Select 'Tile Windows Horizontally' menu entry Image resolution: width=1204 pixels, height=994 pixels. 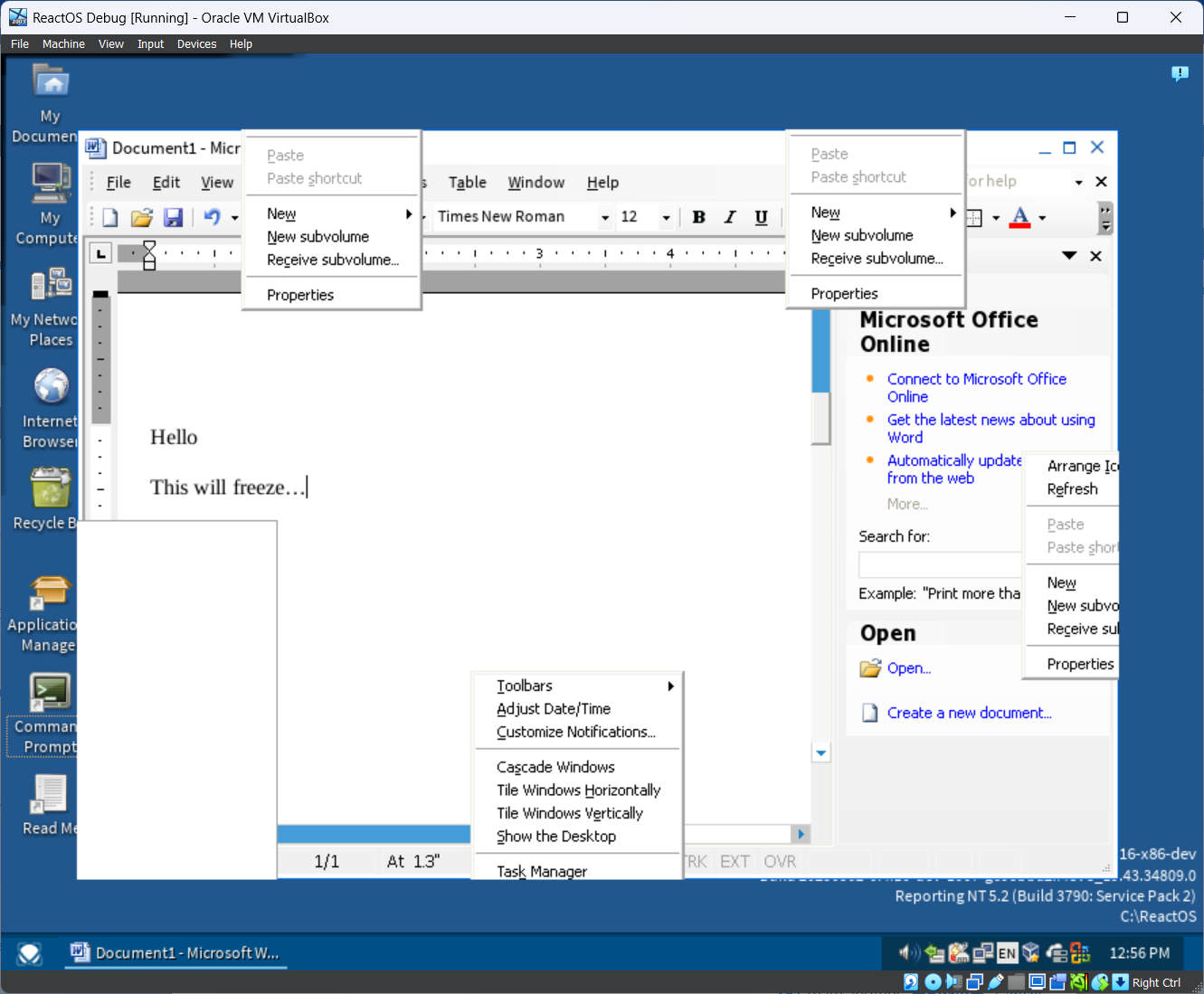577,790
